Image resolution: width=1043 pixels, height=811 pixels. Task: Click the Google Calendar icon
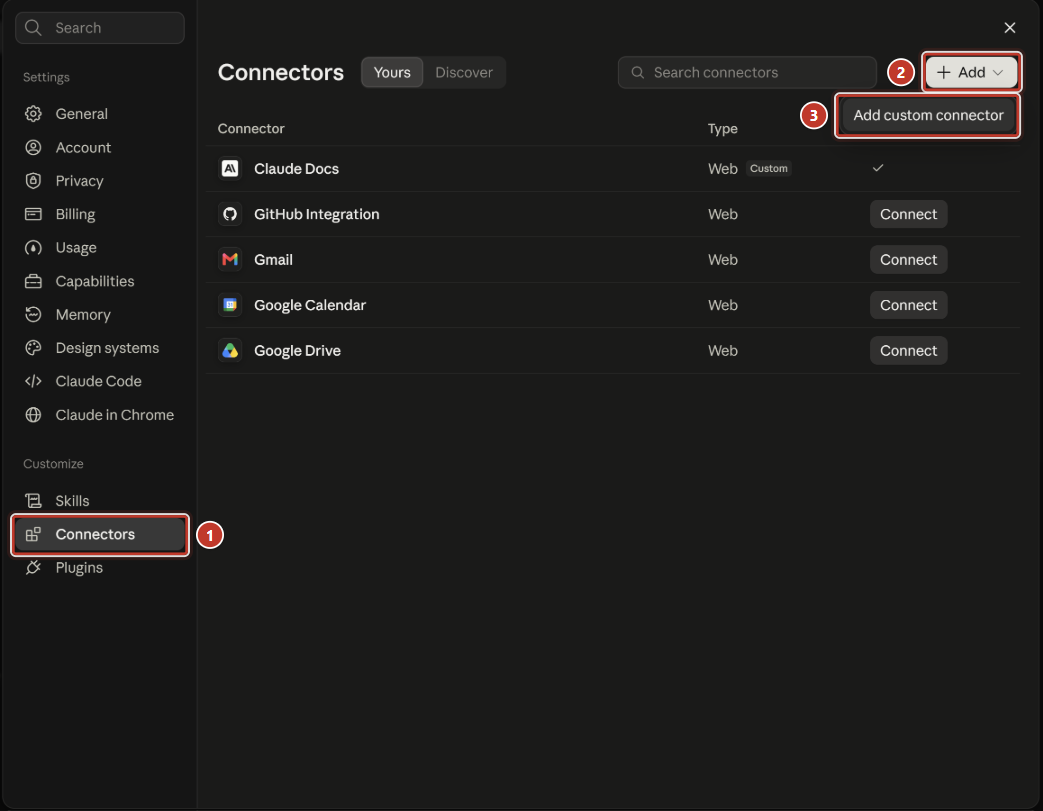(x=230, y=305)
